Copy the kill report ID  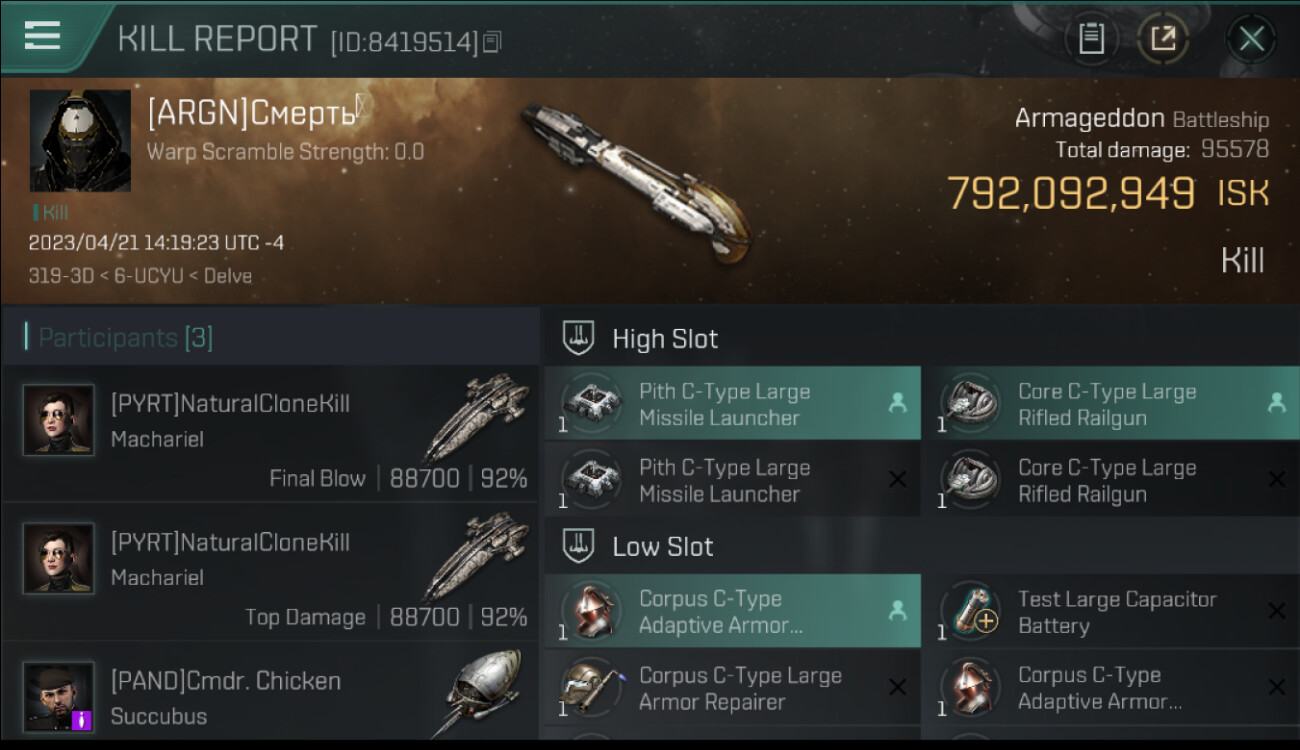click(492, 42)
